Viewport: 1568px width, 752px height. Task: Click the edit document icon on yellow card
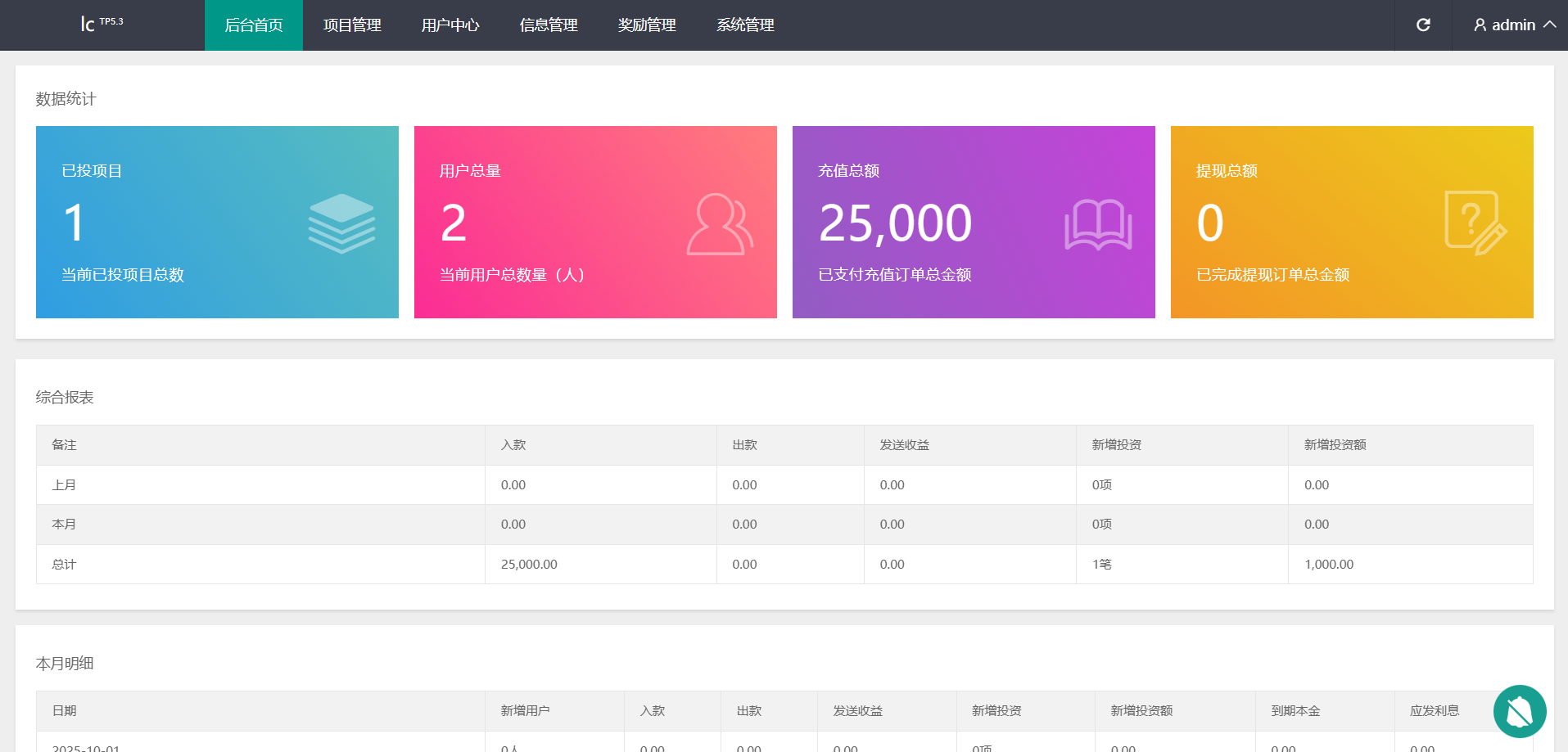point(1475,223)
